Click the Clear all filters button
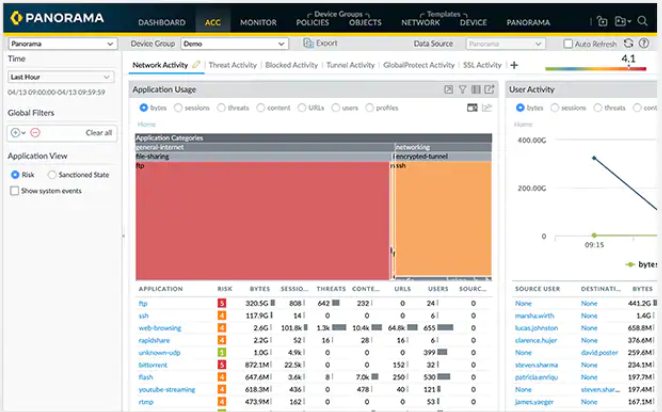 pos(98,132)
